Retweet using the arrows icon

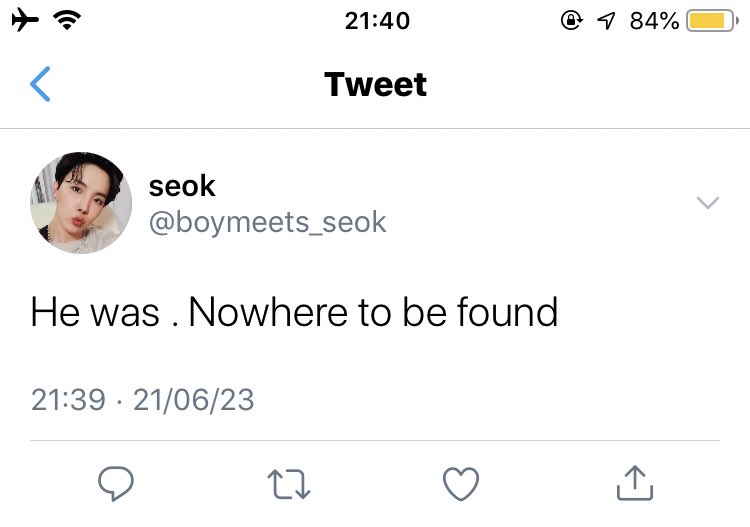pos(289,484)
